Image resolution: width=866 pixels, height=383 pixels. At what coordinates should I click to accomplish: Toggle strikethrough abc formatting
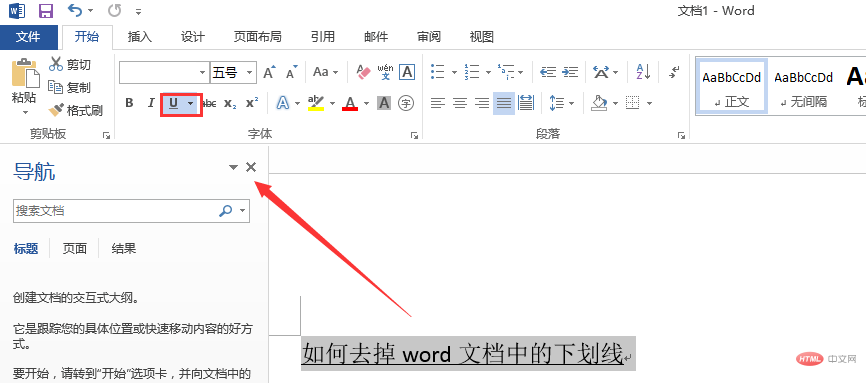[x=209, y=103]
